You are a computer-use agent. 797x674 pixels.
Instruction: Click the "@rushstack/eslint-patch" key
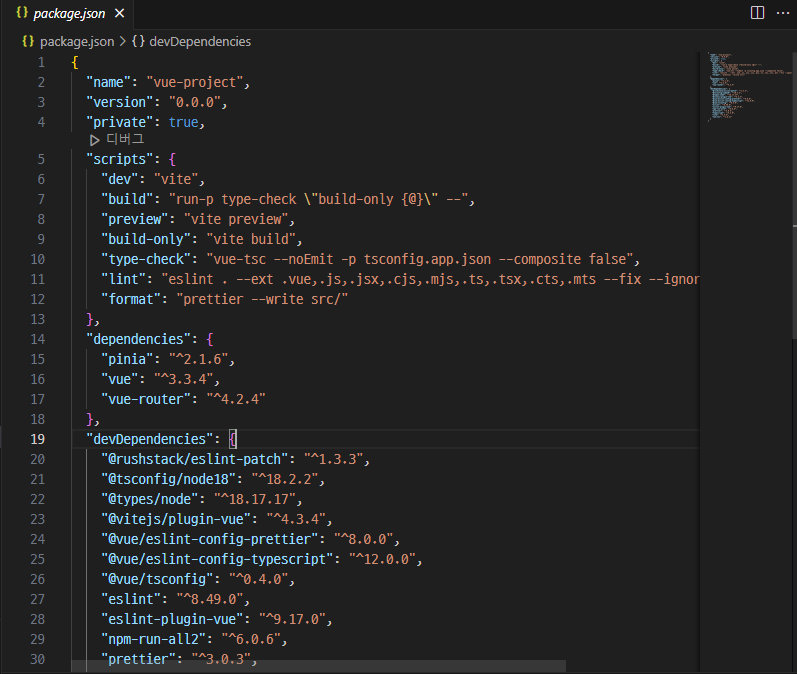pos(195,459)
